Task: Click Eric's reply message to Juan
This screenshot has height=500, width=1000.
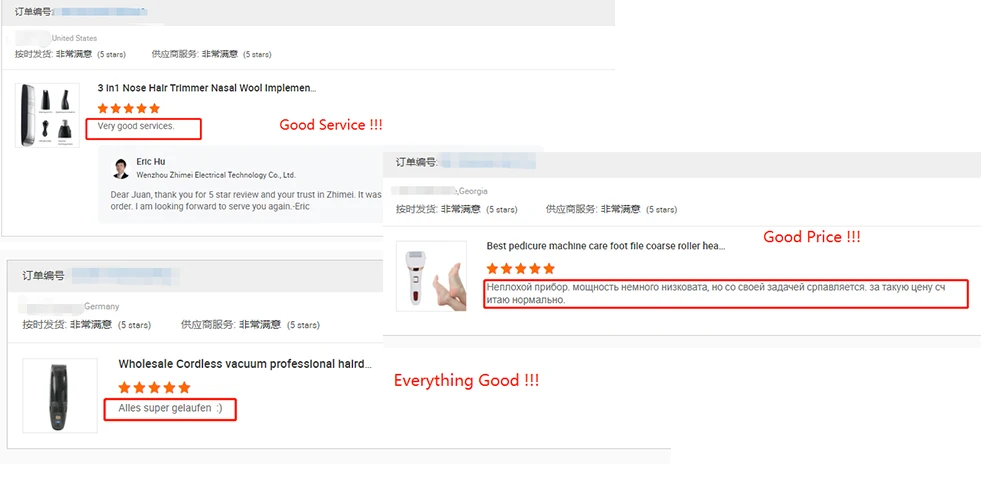Action: pyautogui.click(x=246, y=200)
